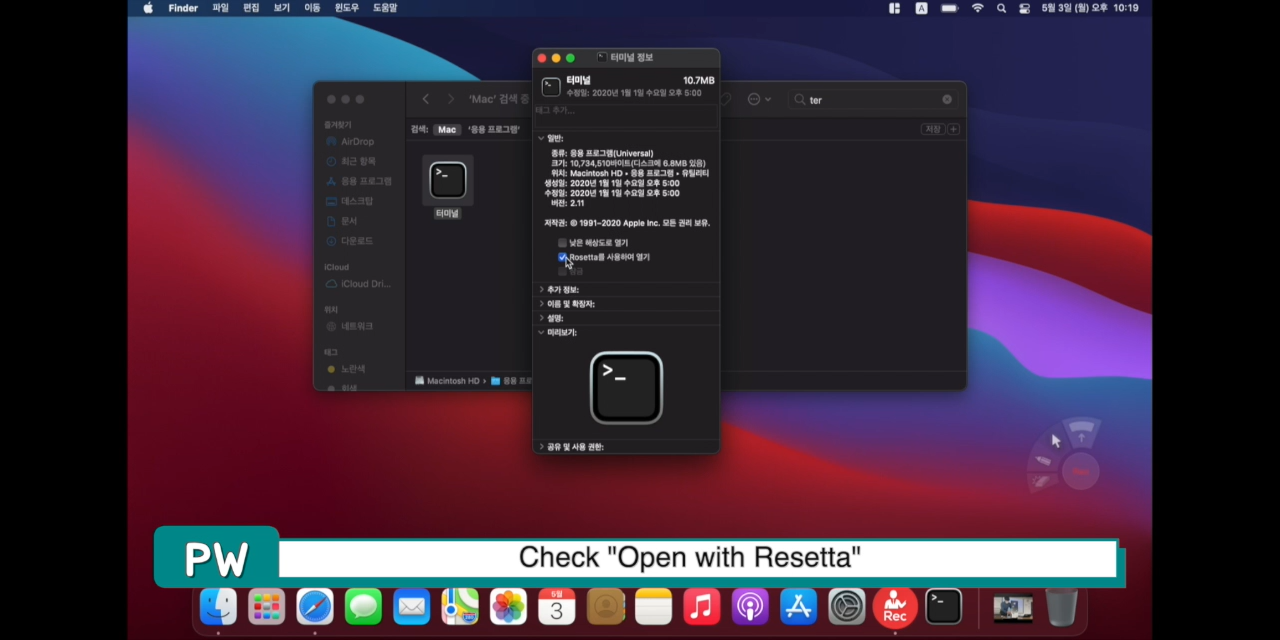
Task: Open System Preferences in the Dock
Action: [847, 606]
